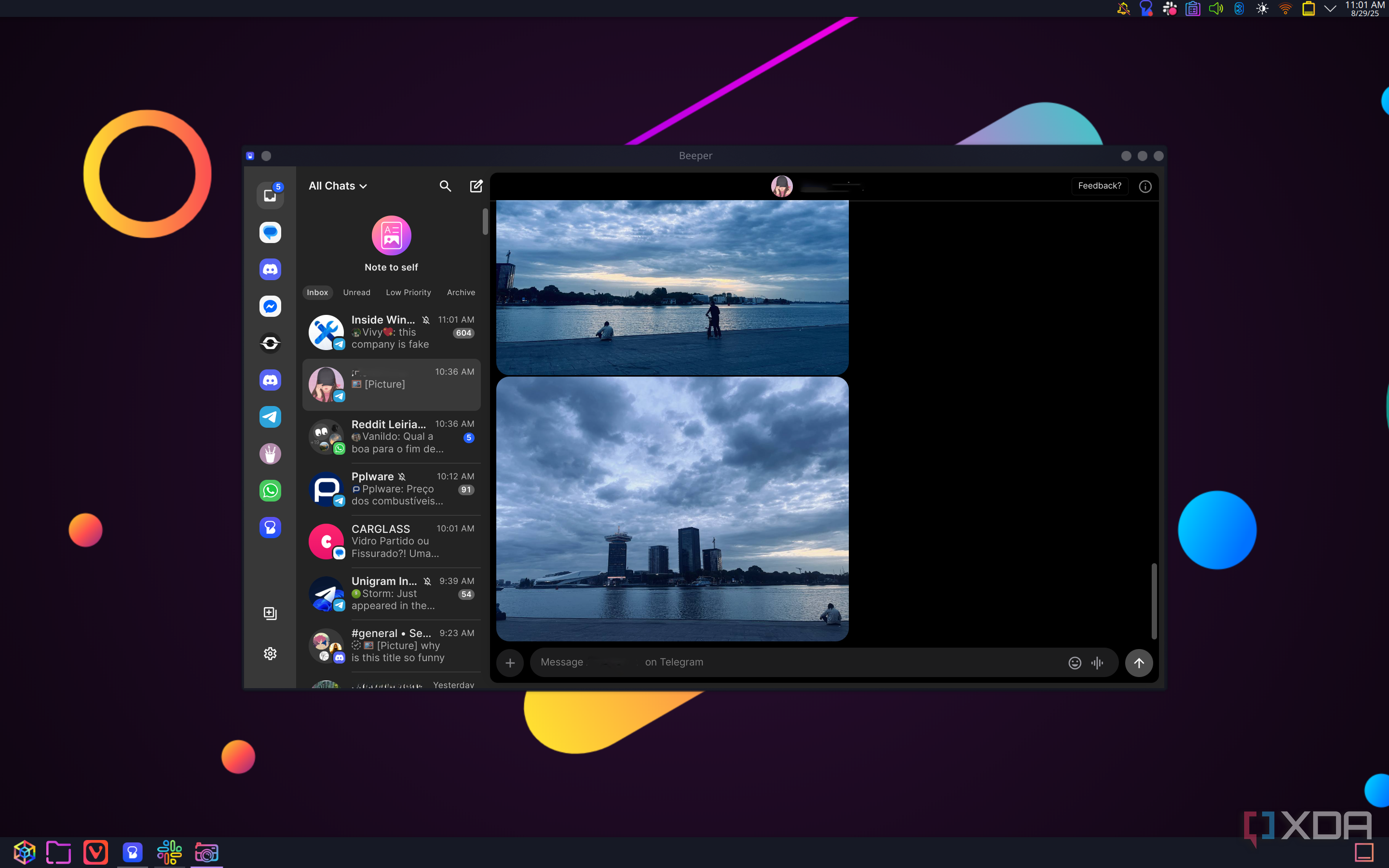Search chats with magnifier icon
Viewport: 1389px width, 868px height.
pyautogui.click(x=445, y=186)
